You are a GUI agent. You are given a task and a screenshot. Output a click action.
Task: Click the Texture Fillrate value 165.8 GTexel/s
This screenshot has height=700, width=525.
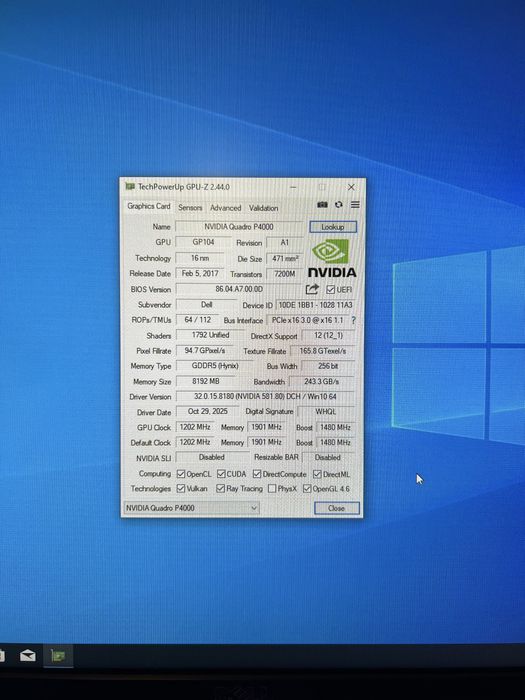click(x=323, y=351)
